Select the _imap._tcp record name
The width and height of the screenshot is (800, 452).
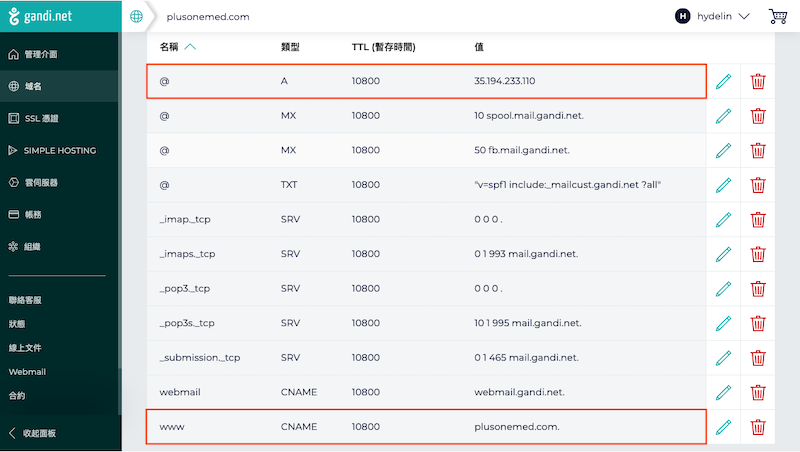coord(185,219)
